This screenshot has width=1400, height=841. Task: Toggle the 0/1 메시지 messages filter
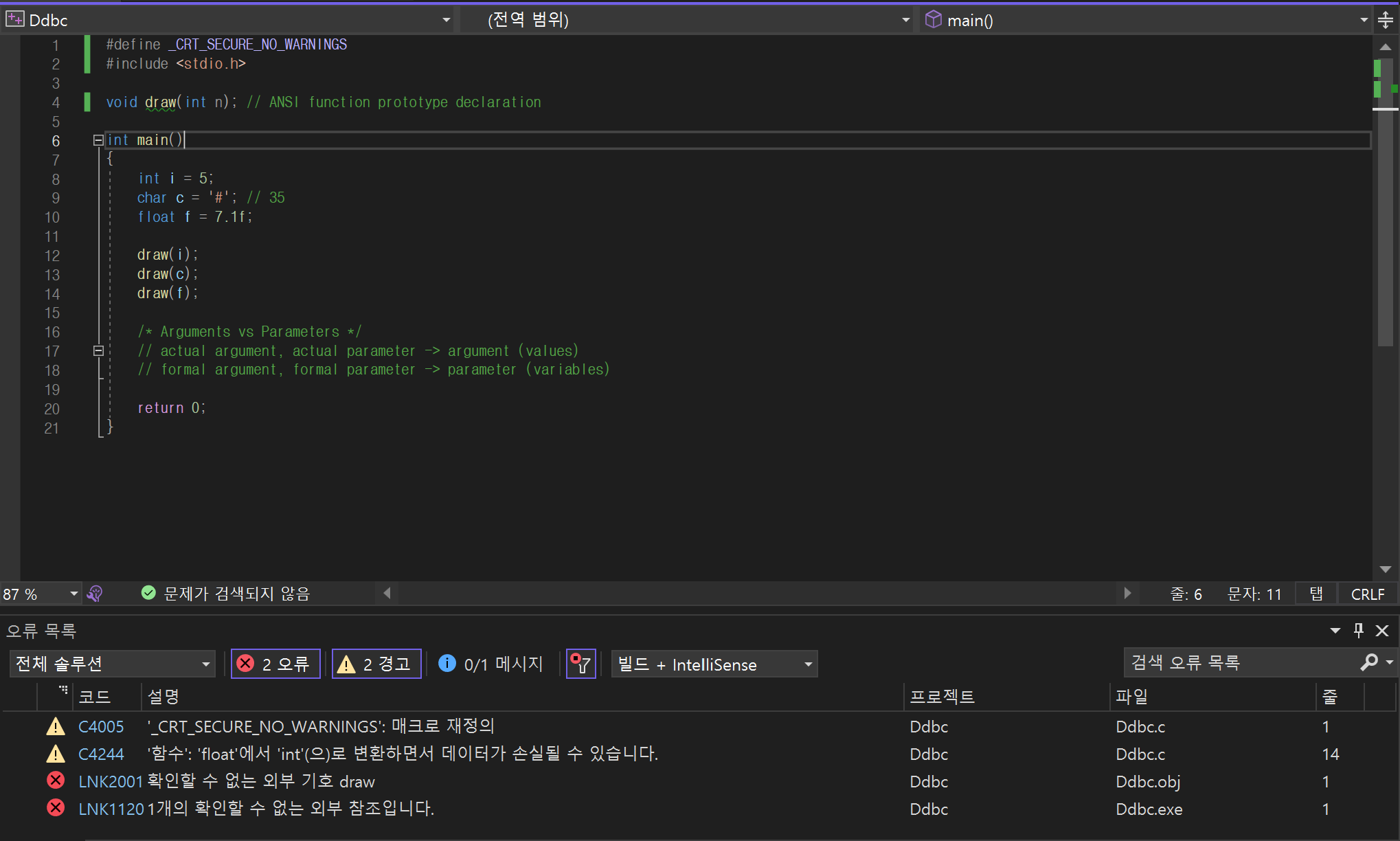(x=491, y=664)
